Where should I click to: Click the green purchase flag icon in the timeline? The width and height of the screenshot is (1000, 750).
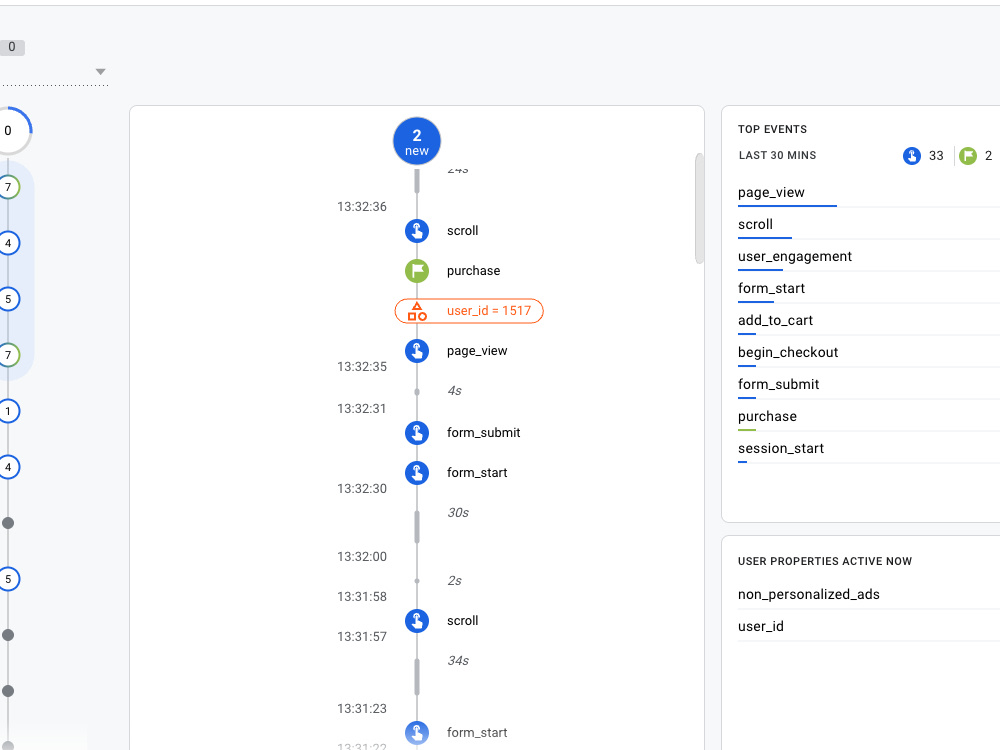click(x=416, y=270)
